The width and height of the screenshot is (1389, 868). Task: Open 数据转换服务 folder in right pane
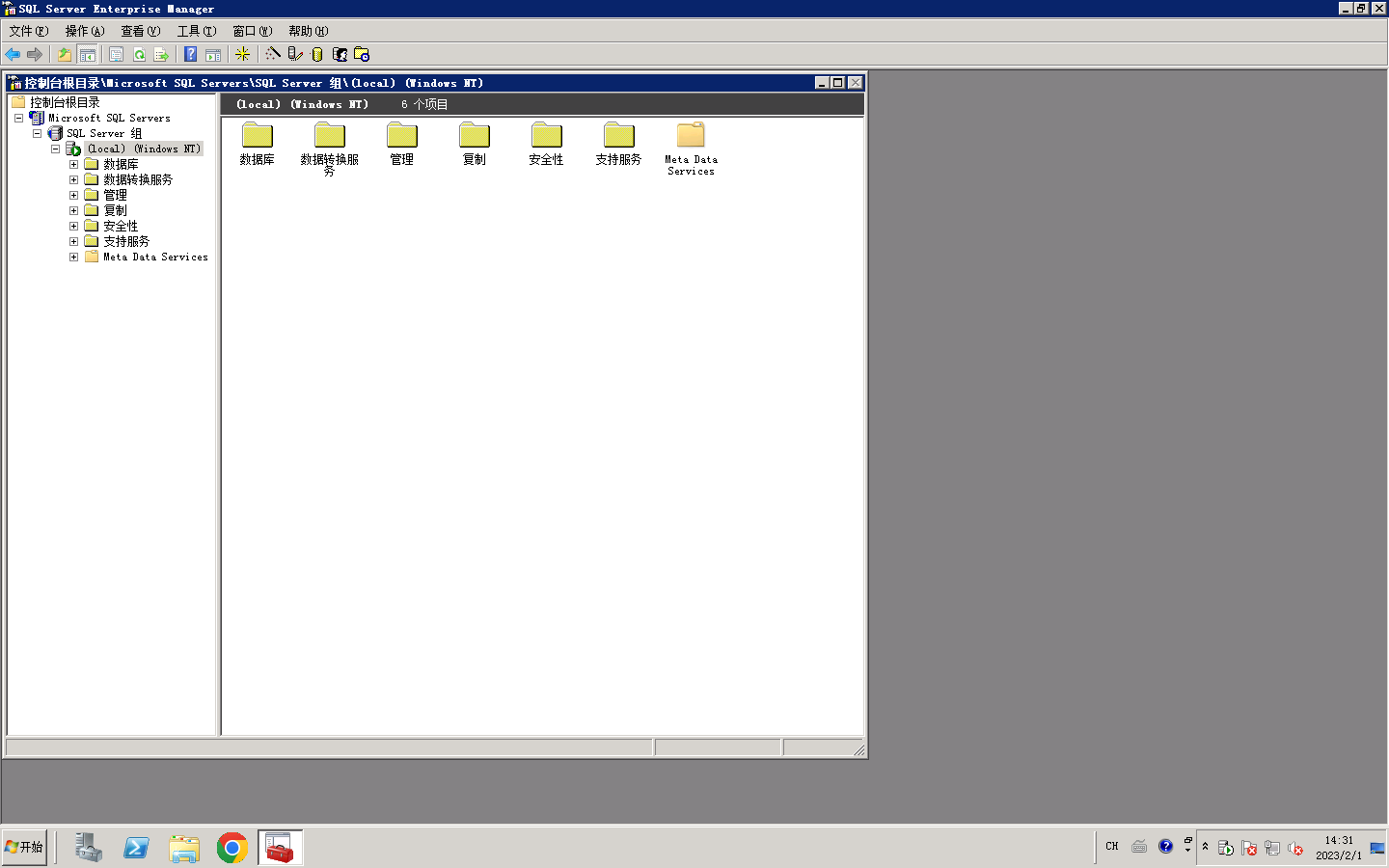click(x=330, y=149)
